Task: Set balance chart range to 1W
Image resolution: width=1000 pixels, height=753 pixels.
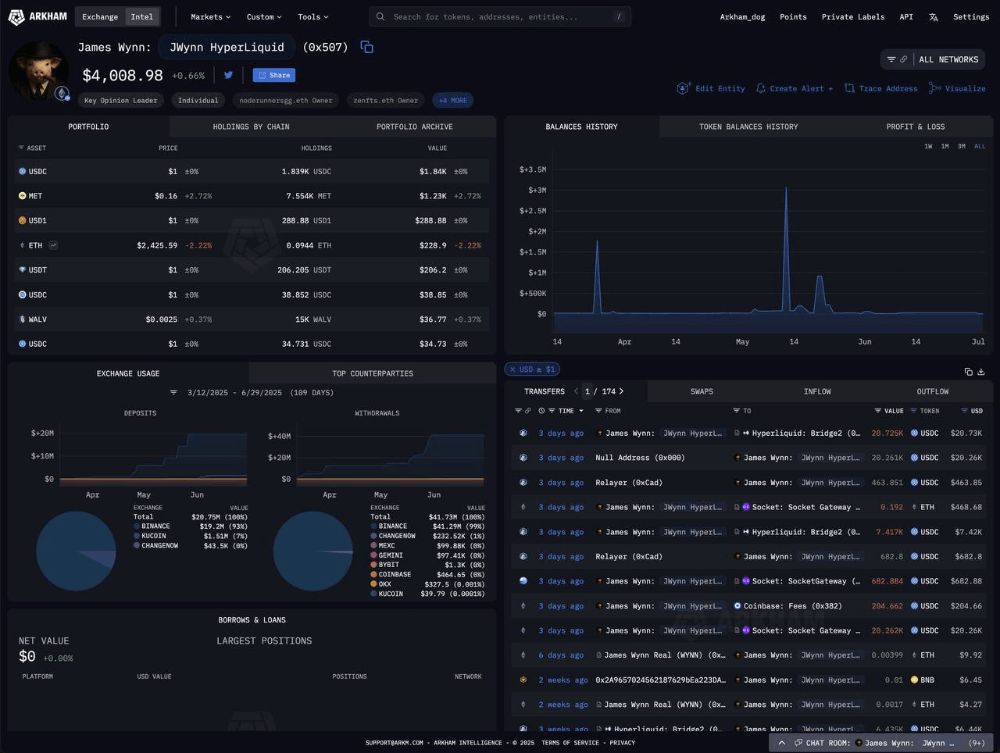Action: [x=929, y=147]
